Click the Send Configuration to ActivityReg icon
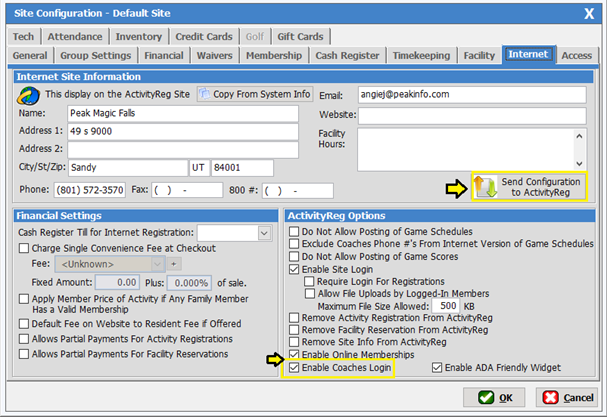 click(x=487, y=186)
